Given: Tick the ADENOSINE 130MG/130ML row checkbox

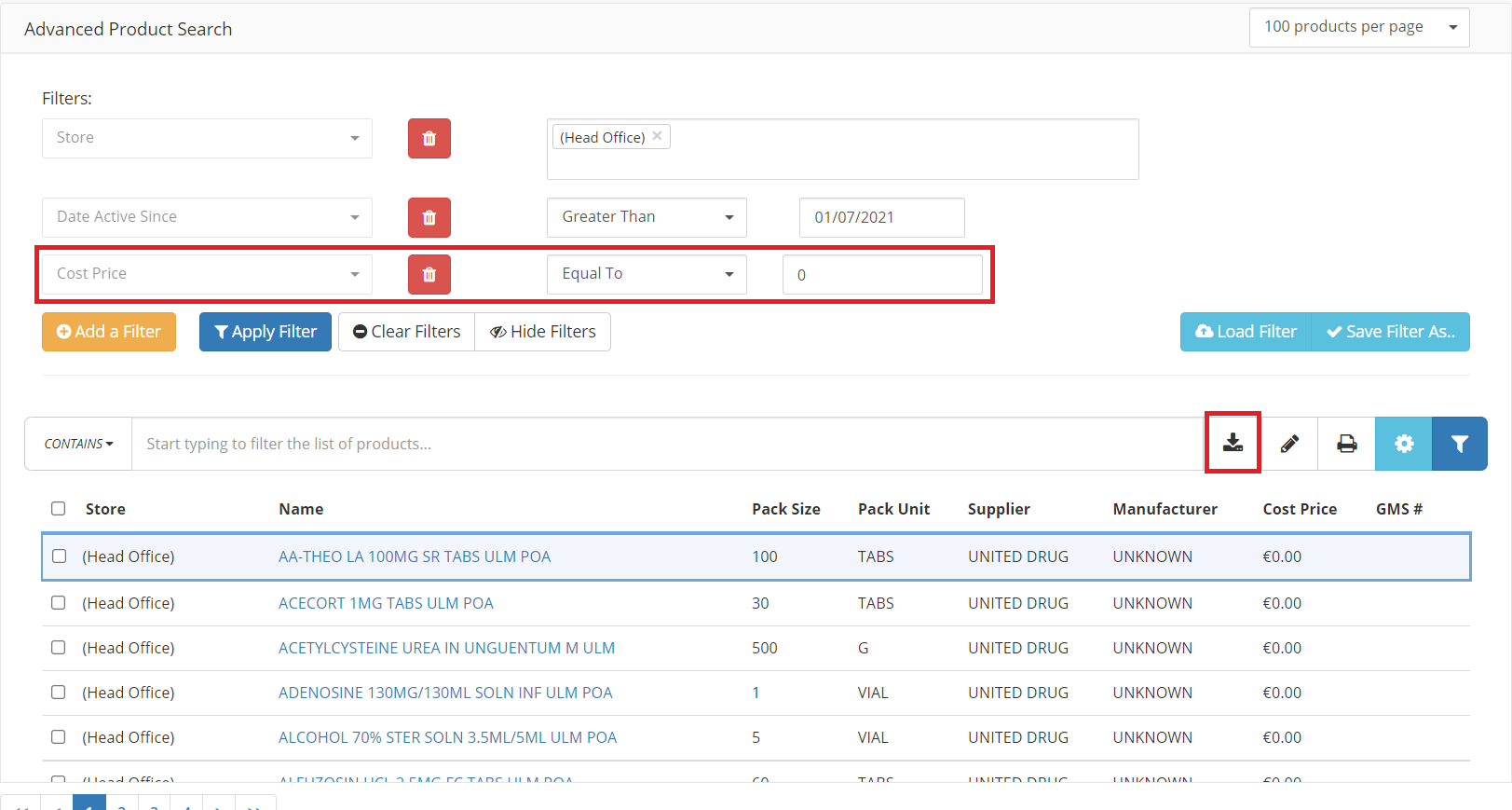Looking at the screenshot, I should point(59,693).
